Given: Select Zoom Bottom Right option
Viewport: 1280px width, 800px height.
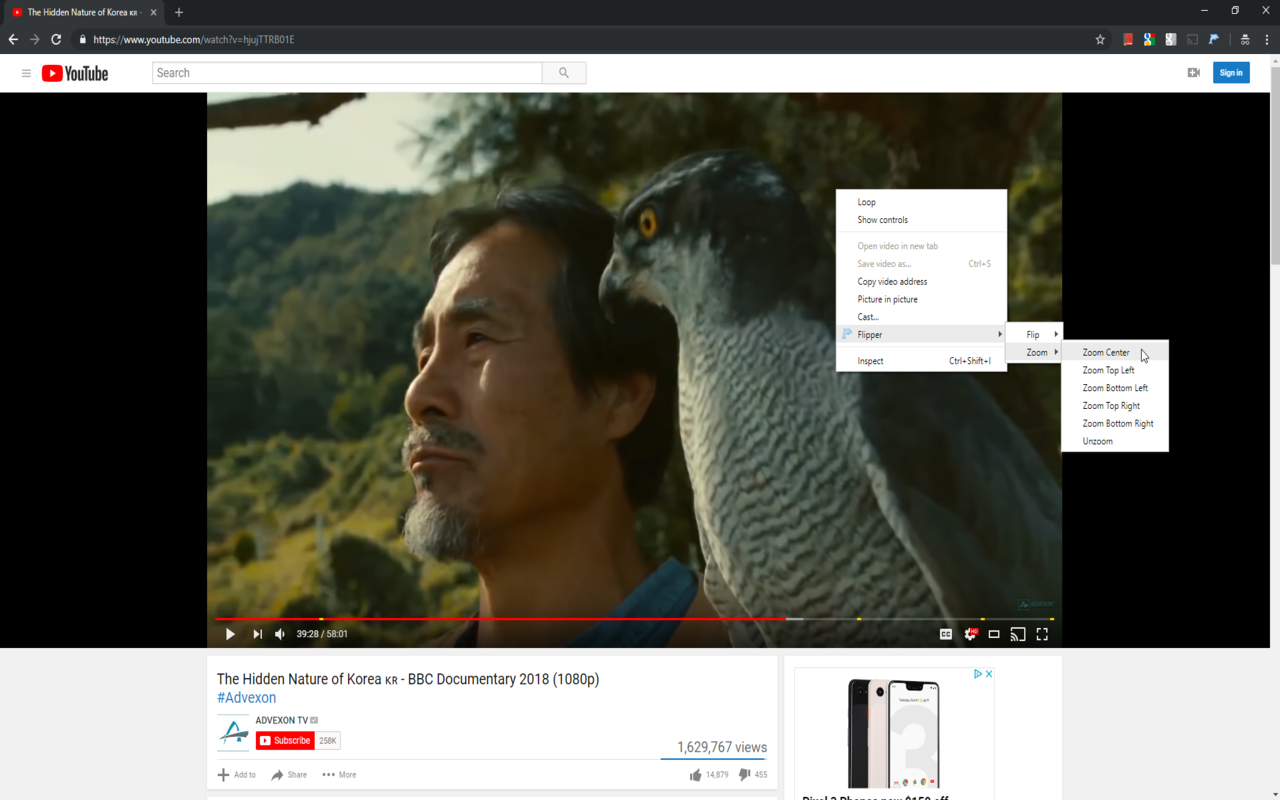Looking at the screenshot, I should [x=1115, y=424].
